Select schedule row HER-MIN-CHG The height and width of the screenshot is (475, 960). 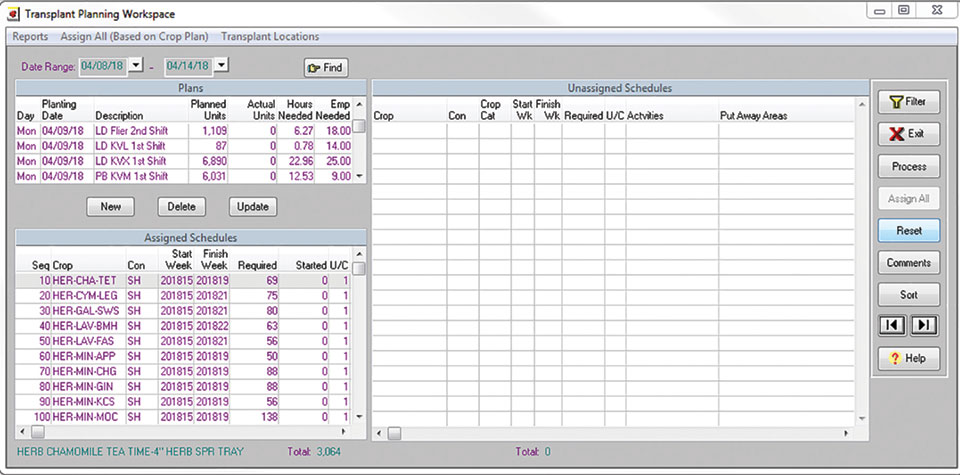pos(184,372)
